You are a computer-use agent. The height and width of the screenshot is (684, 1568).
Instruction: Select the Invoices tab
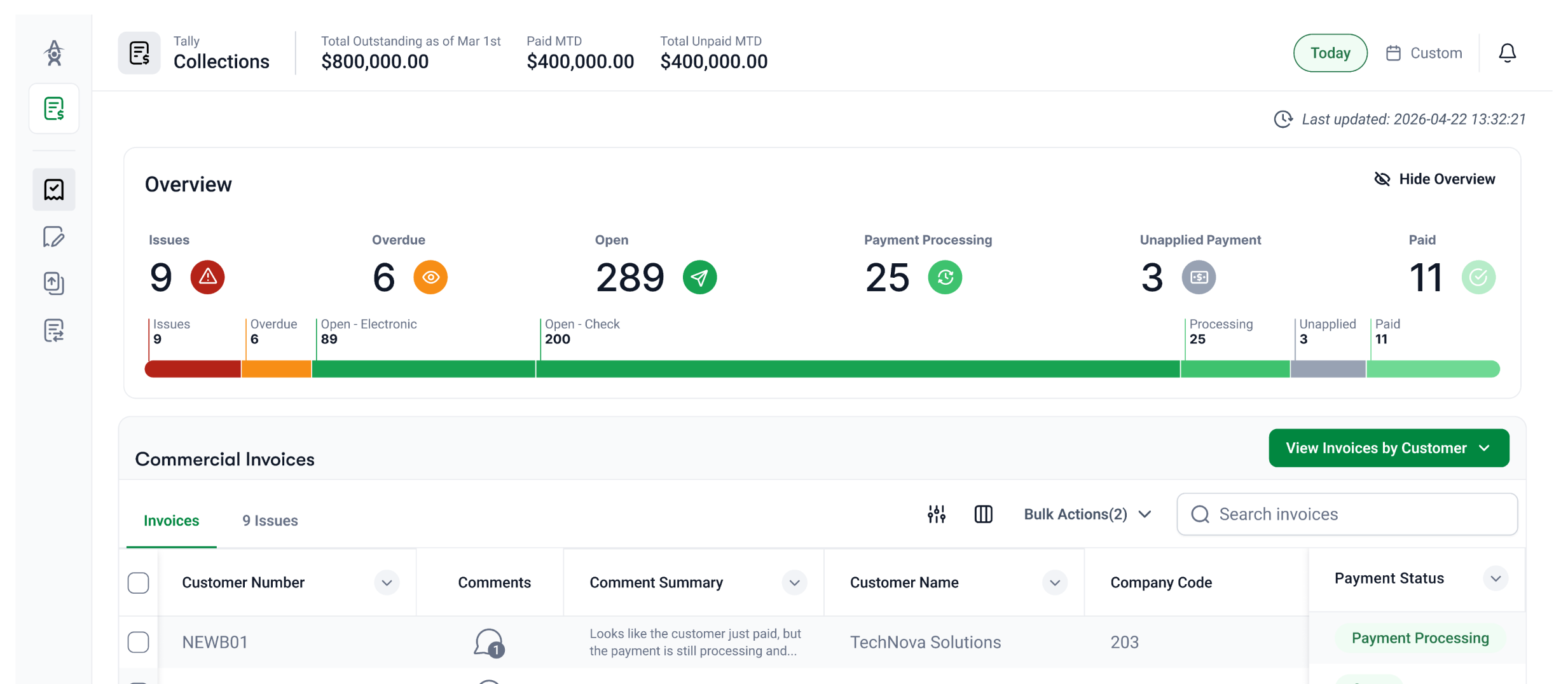(x=170, y=520)
